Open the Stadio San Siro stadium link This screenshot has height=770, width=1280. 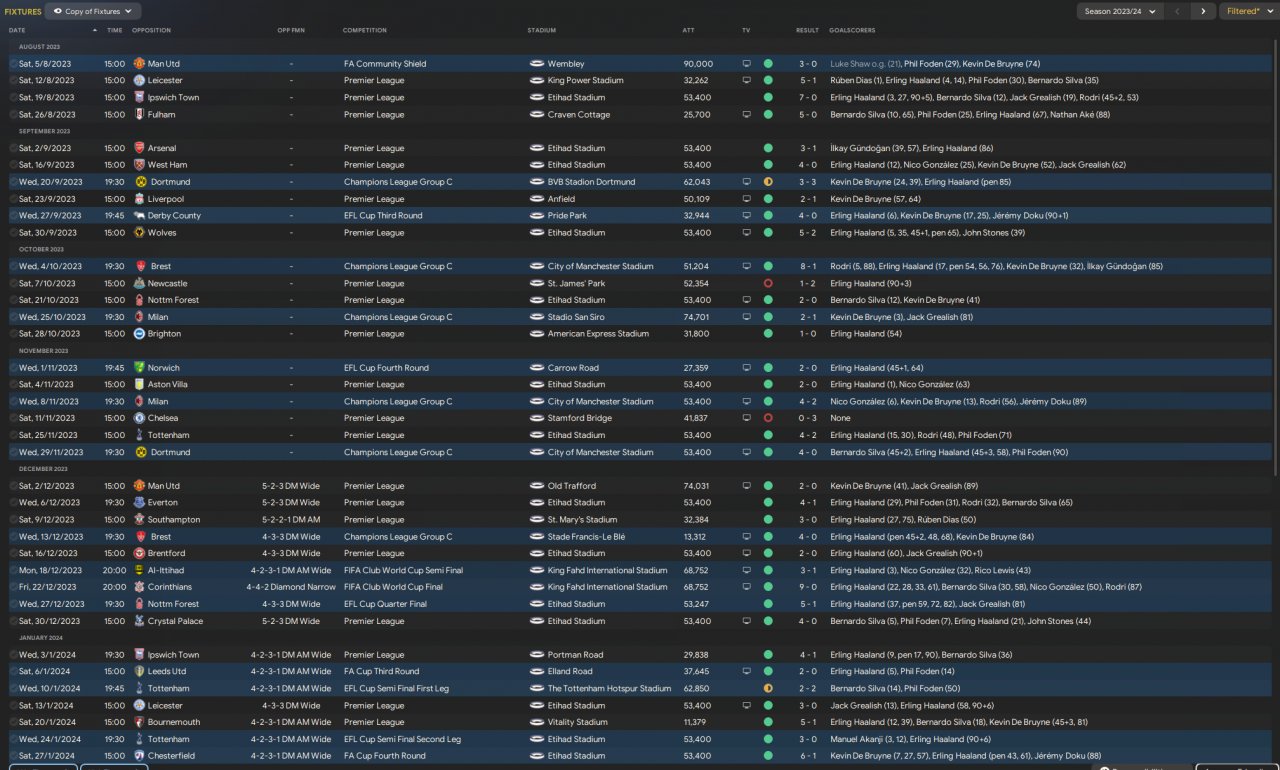point(578,317)
